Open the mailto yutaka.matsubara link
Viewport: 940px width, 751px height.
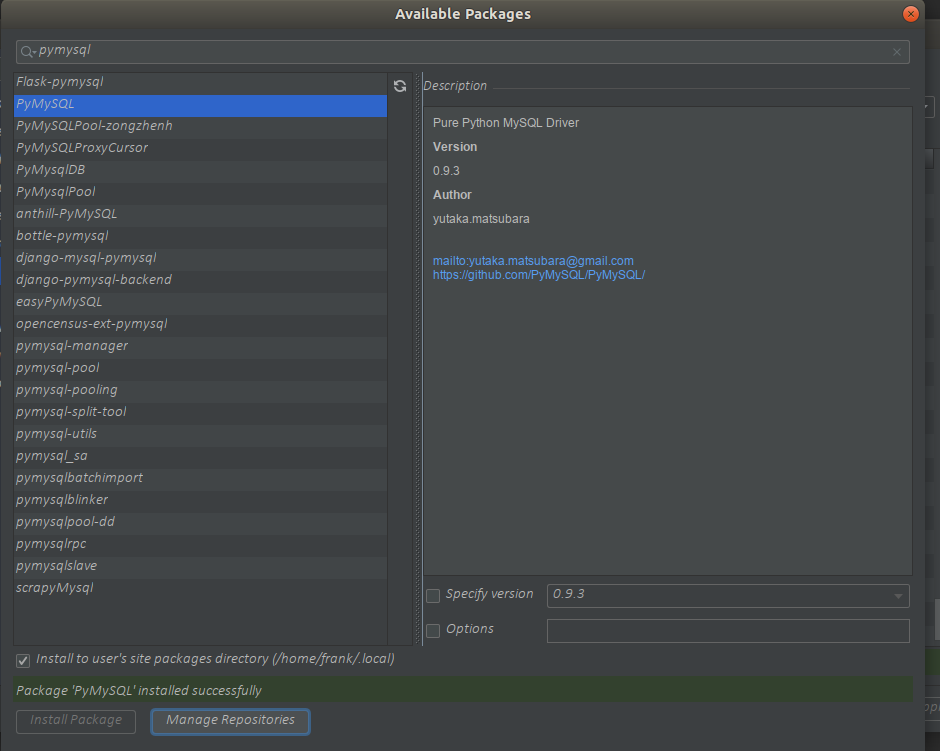(x=533, y=261)
